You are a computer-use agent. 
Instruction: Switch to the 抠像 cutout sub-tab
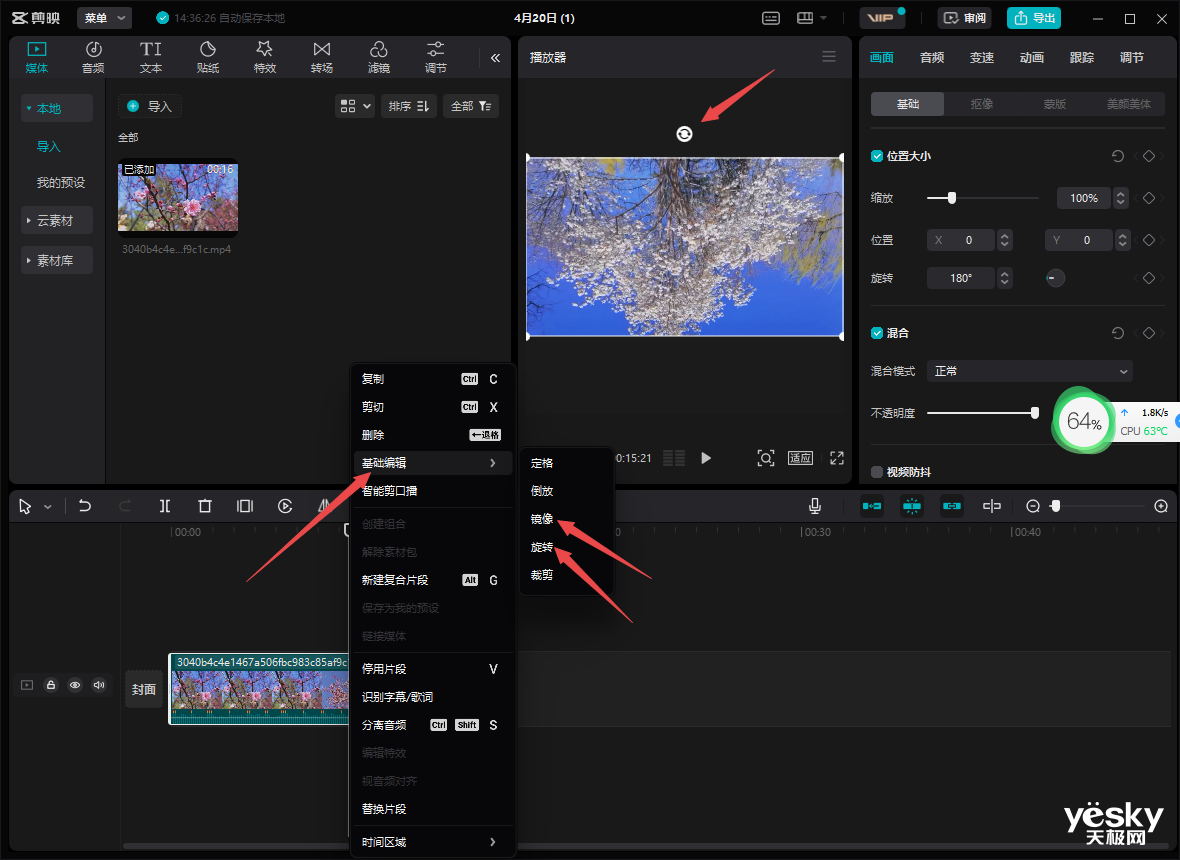coord(981,104)
